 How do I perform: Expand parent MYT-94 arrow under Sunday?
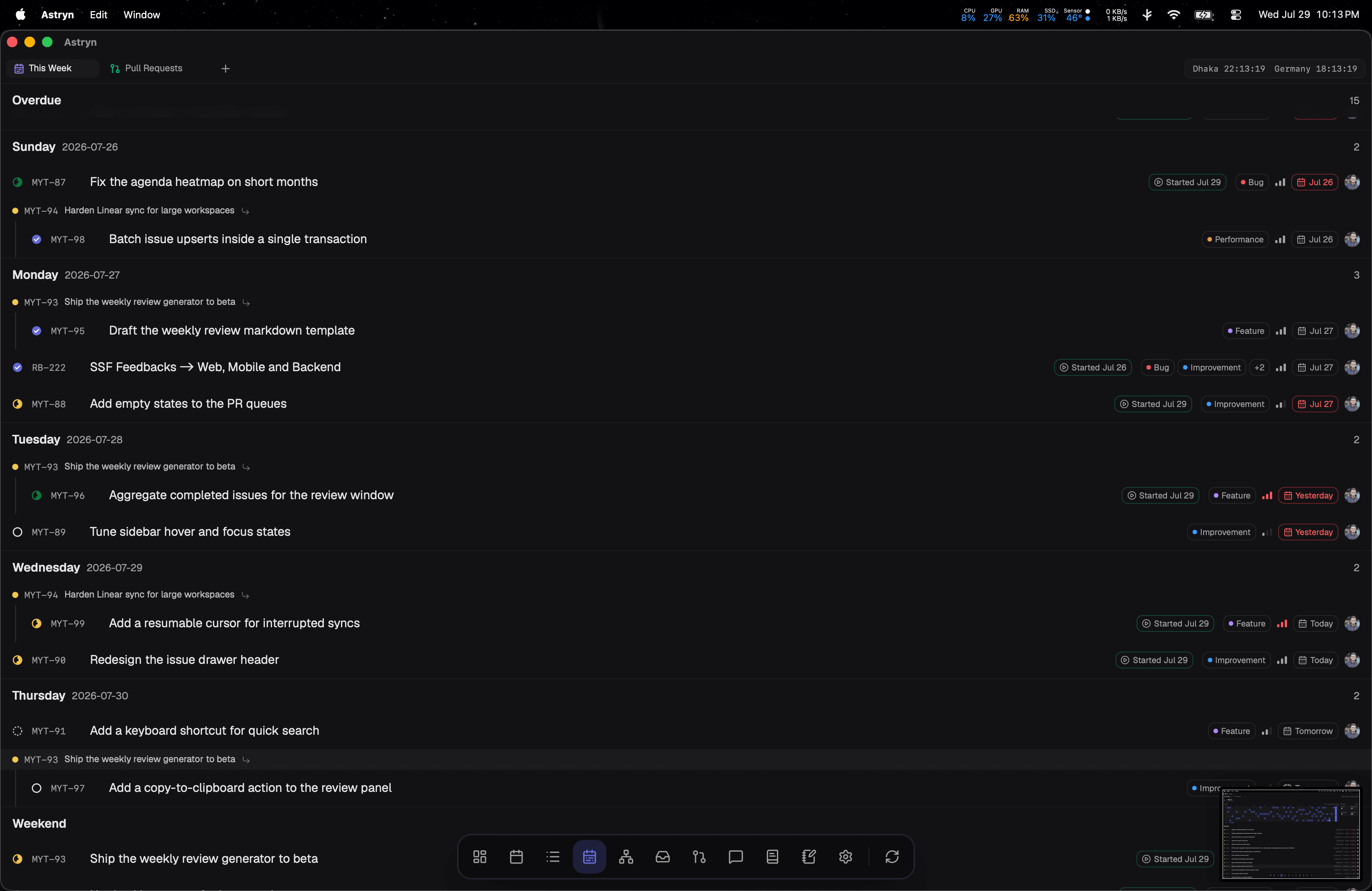(245, 211)
